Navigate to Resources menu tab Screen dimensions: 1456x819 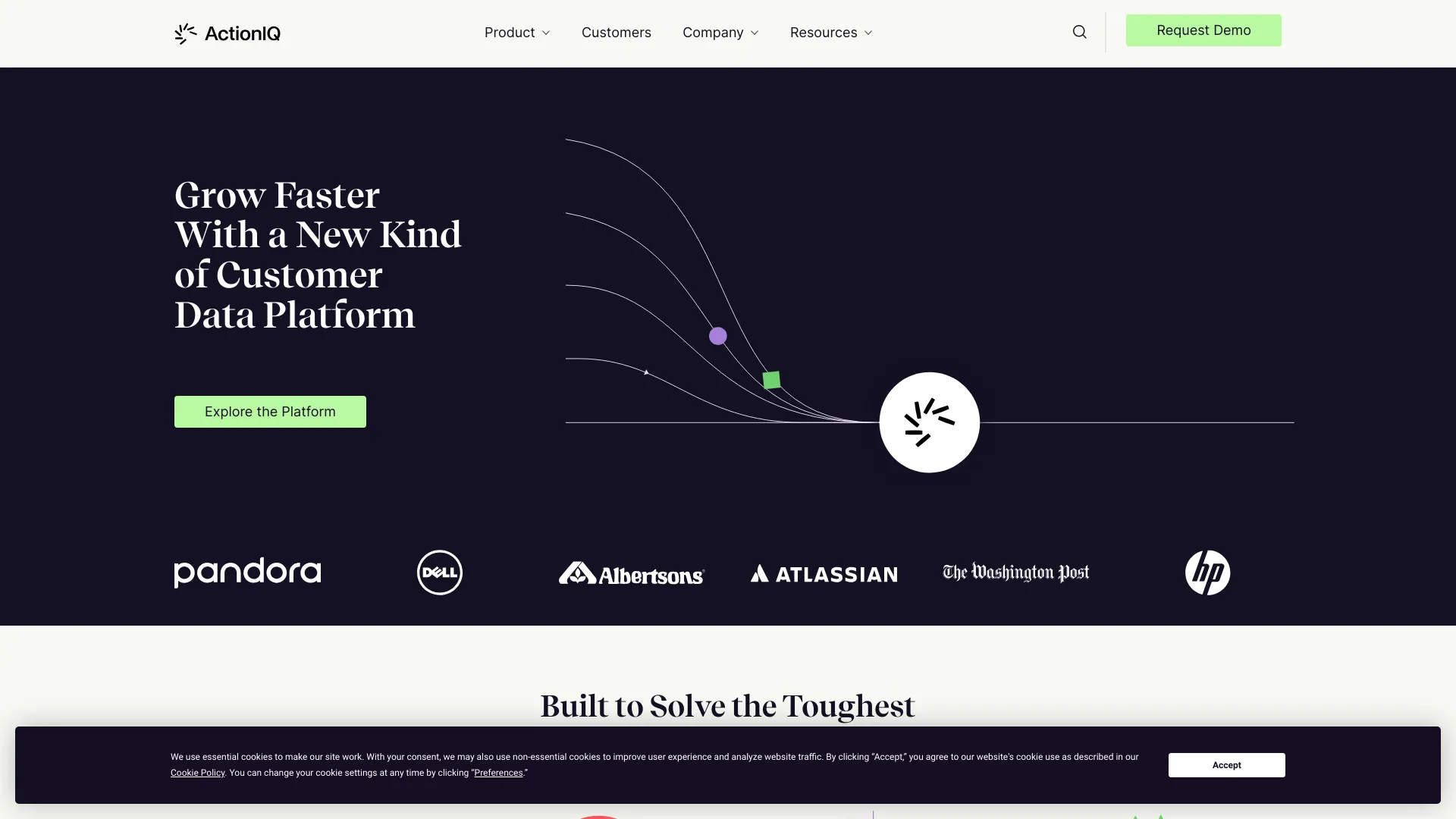click(831, 33)
